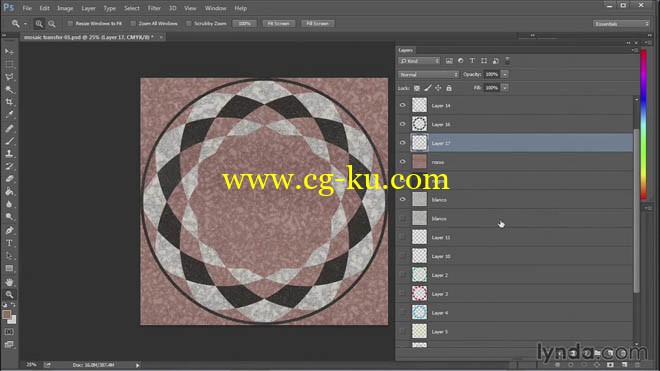The image size is (660, 371).
Task: Click Quick Mask mode icon
Action: point(9,332)
